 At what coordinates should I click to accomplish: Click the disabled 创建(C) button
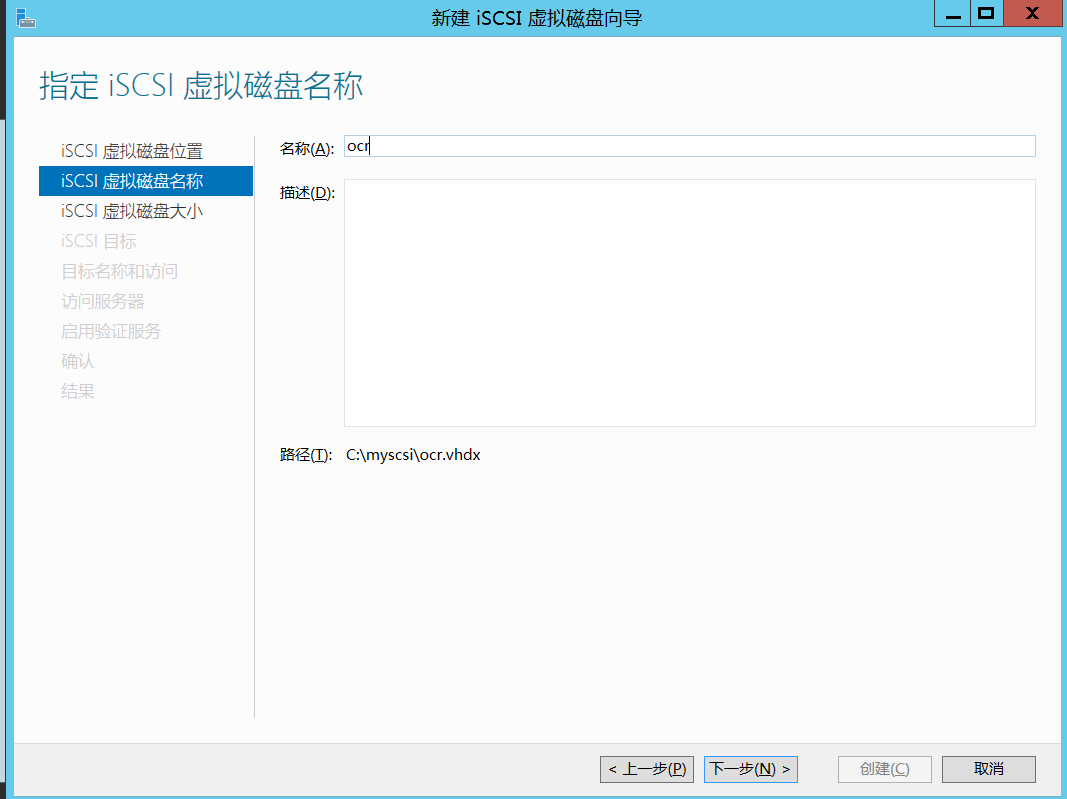click(884, 769)
